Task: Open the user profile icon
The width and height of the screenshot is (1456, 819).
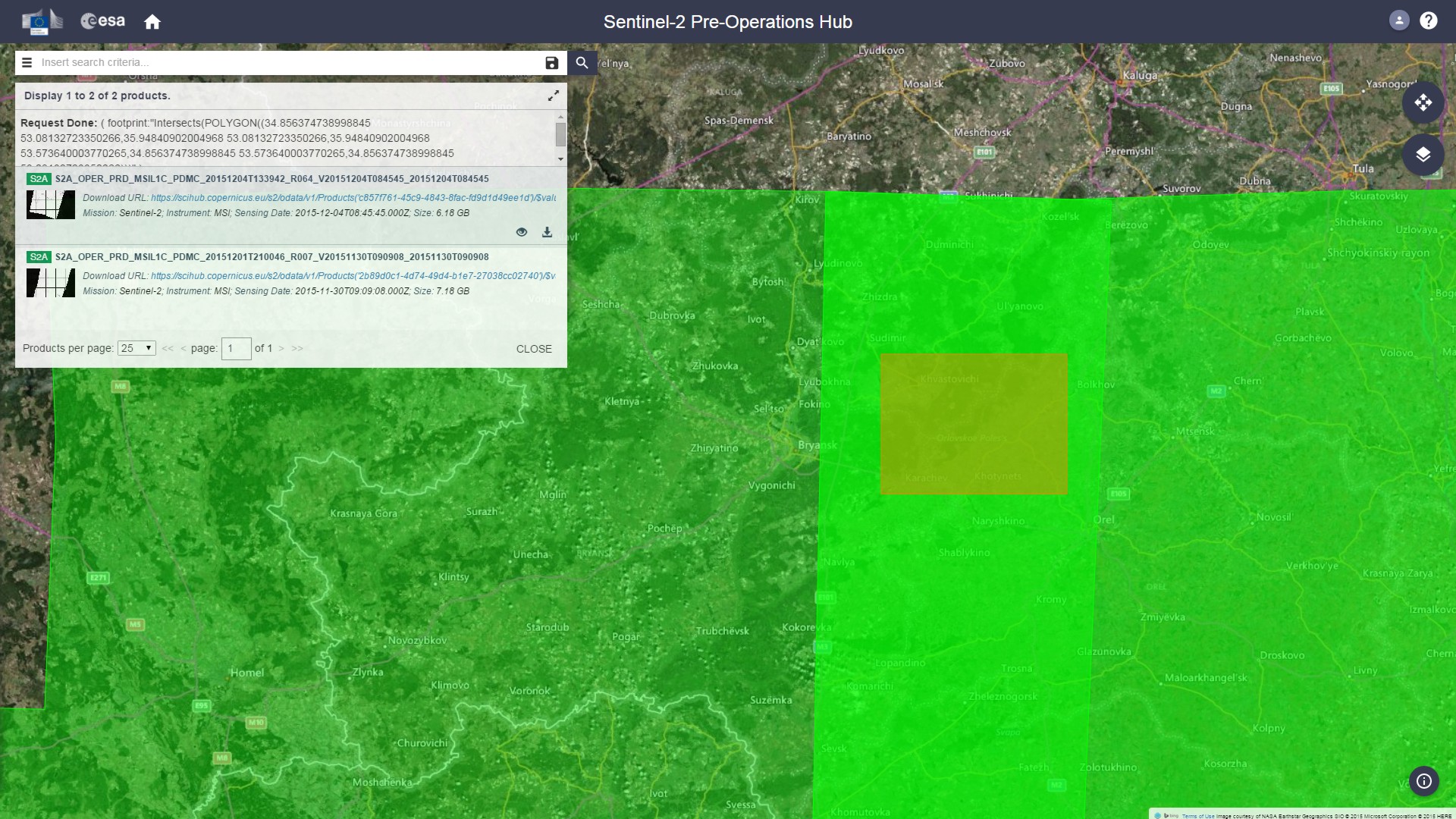Action: 1398,20
